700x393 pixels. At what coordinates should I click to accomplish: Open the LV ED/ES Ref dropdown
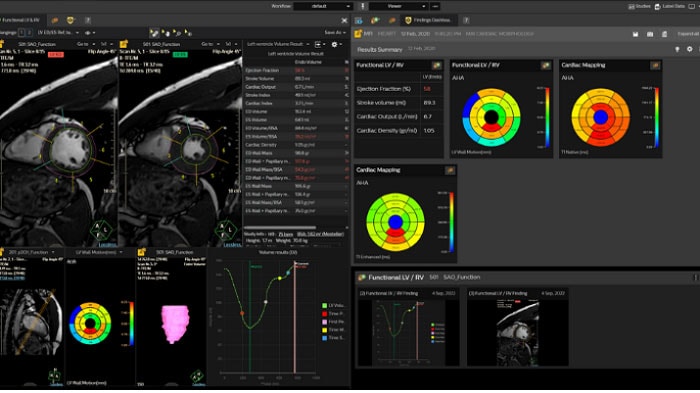click(x=58, y=33)
